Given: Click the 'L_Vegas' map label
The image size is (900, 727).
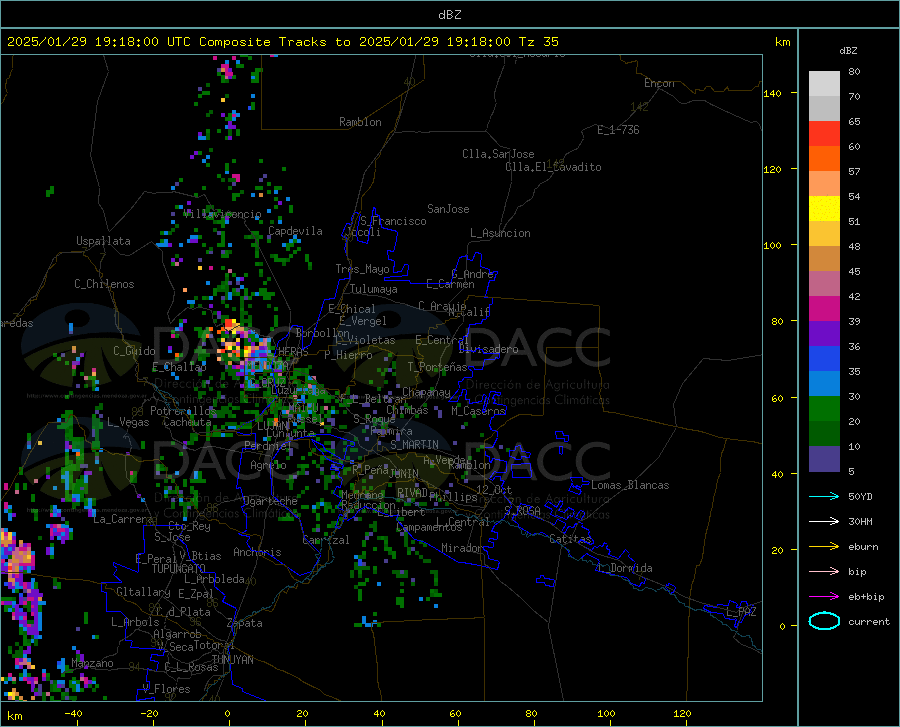Looking at the screenshot, I should (x=129, y=422).
